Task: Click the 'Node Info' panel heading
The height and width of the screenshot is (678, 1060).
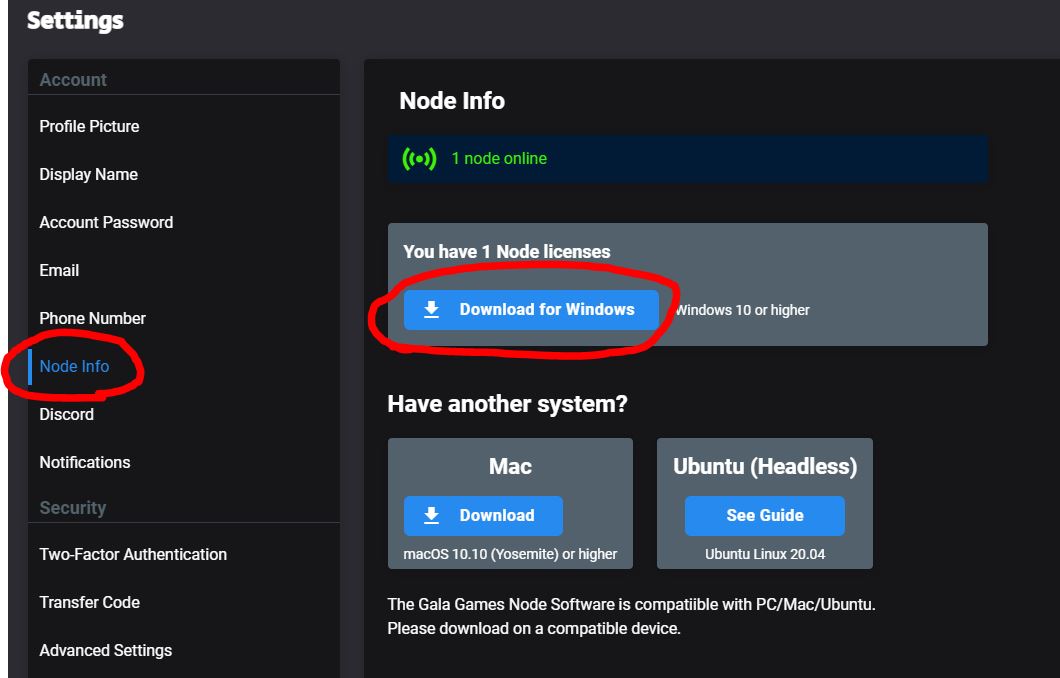Action: (x=452, y=101)
